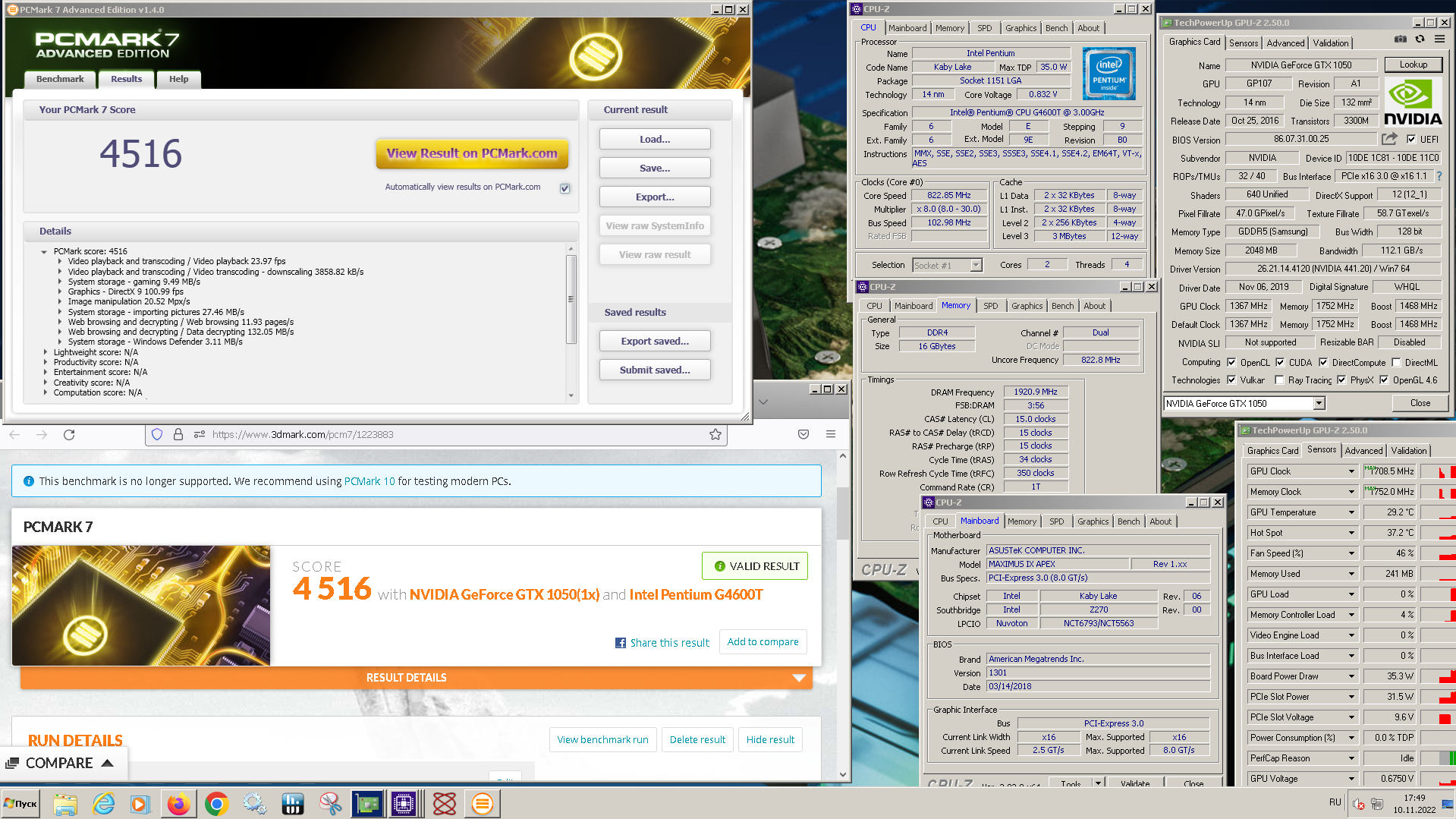This screenshot has width=1456, height=819.
Task: Click the NVIDIA logo in GPU-Z
Action: (x=1413, y=102)
